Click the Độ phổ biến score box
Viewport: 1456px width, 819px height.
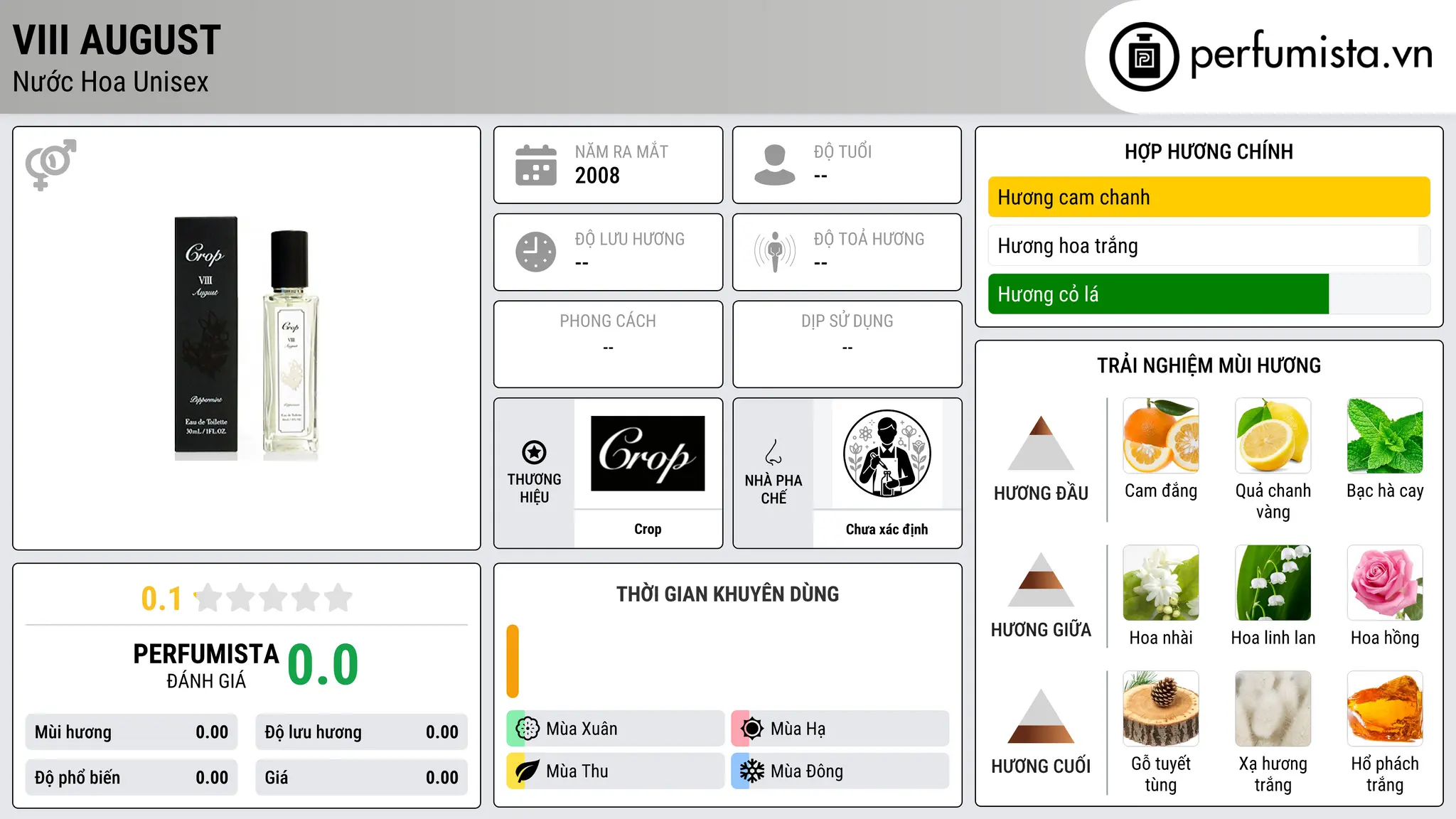tap(132, 778)
